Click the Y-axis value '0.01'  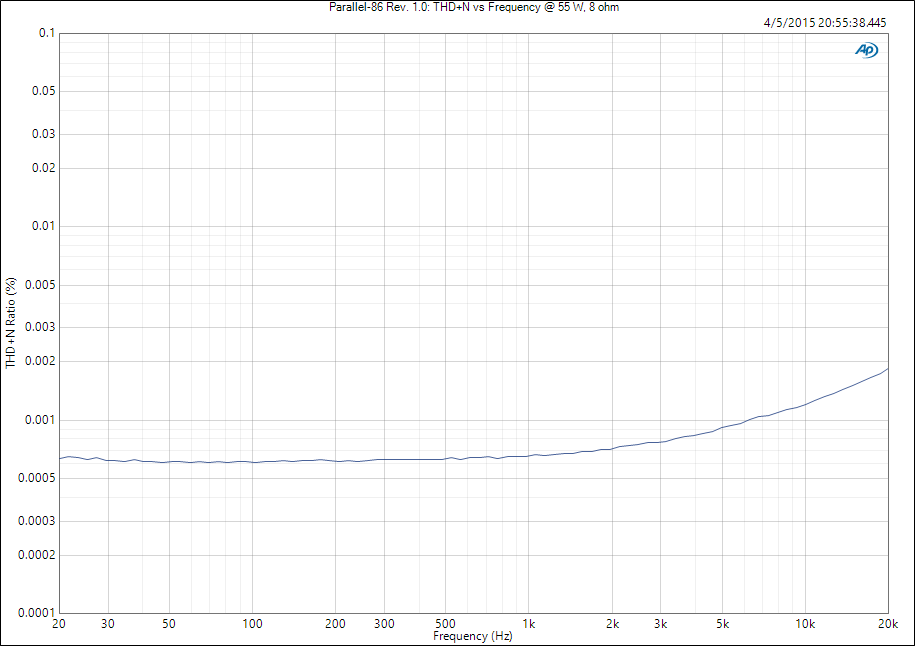pos(44,225)
